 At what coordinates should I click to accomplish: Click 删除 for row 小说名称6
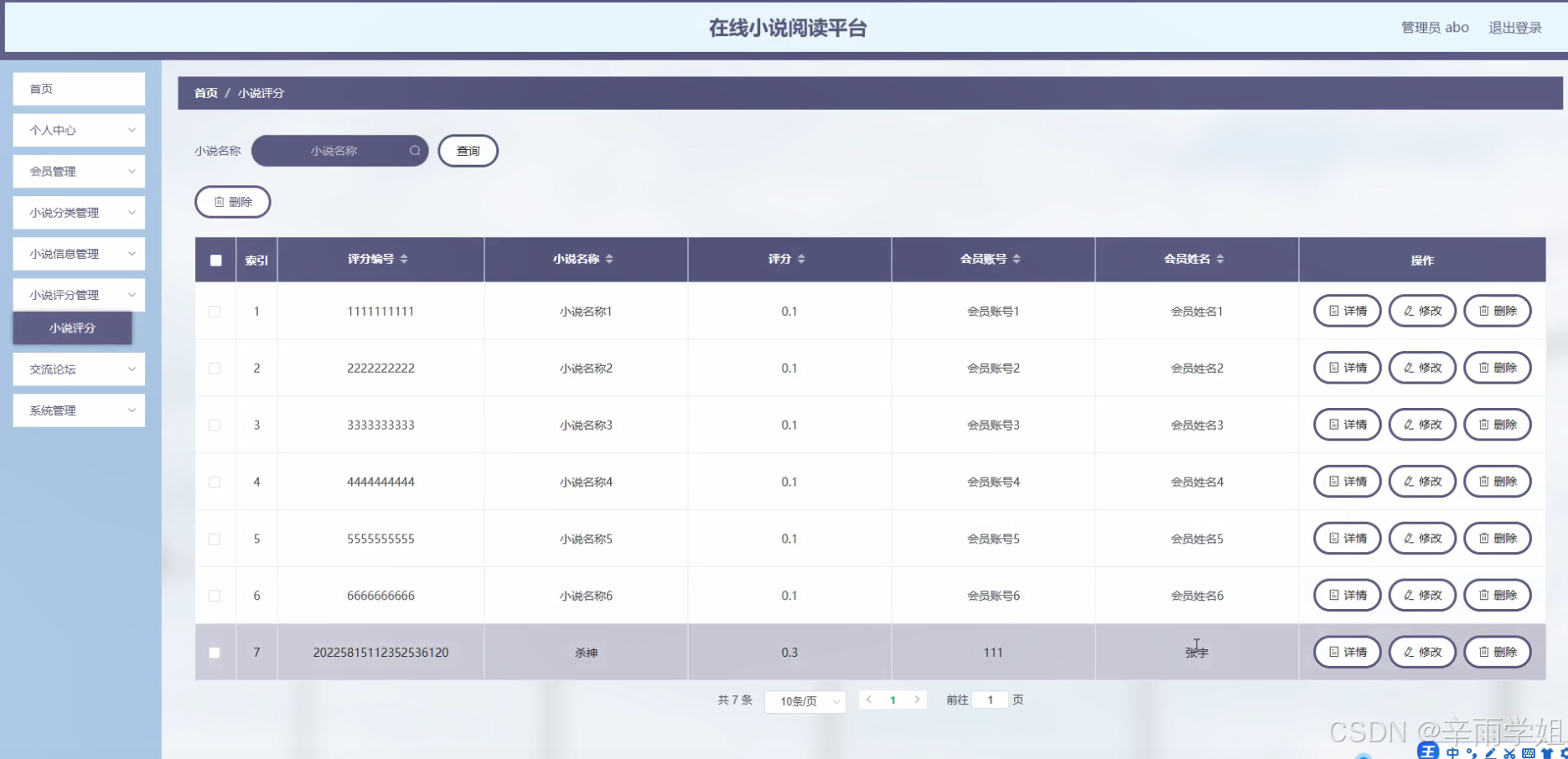[x=1498, y=596]
